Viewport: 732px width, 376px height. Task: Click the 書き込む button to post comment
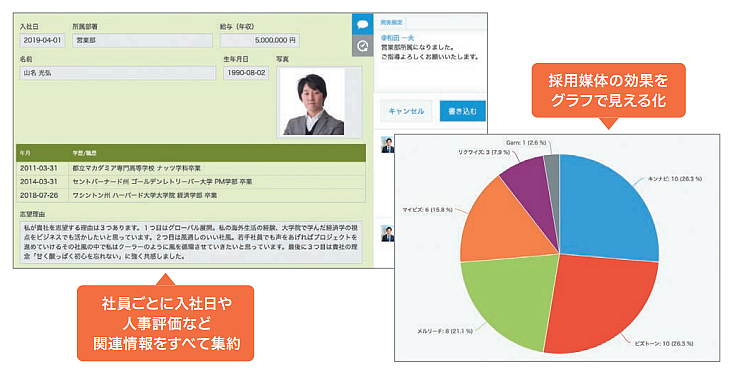(x=462, y=111)
